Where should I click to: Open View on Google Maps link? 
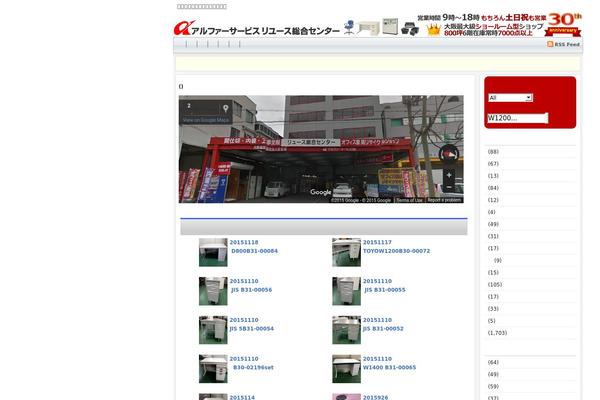pos(206,120)
